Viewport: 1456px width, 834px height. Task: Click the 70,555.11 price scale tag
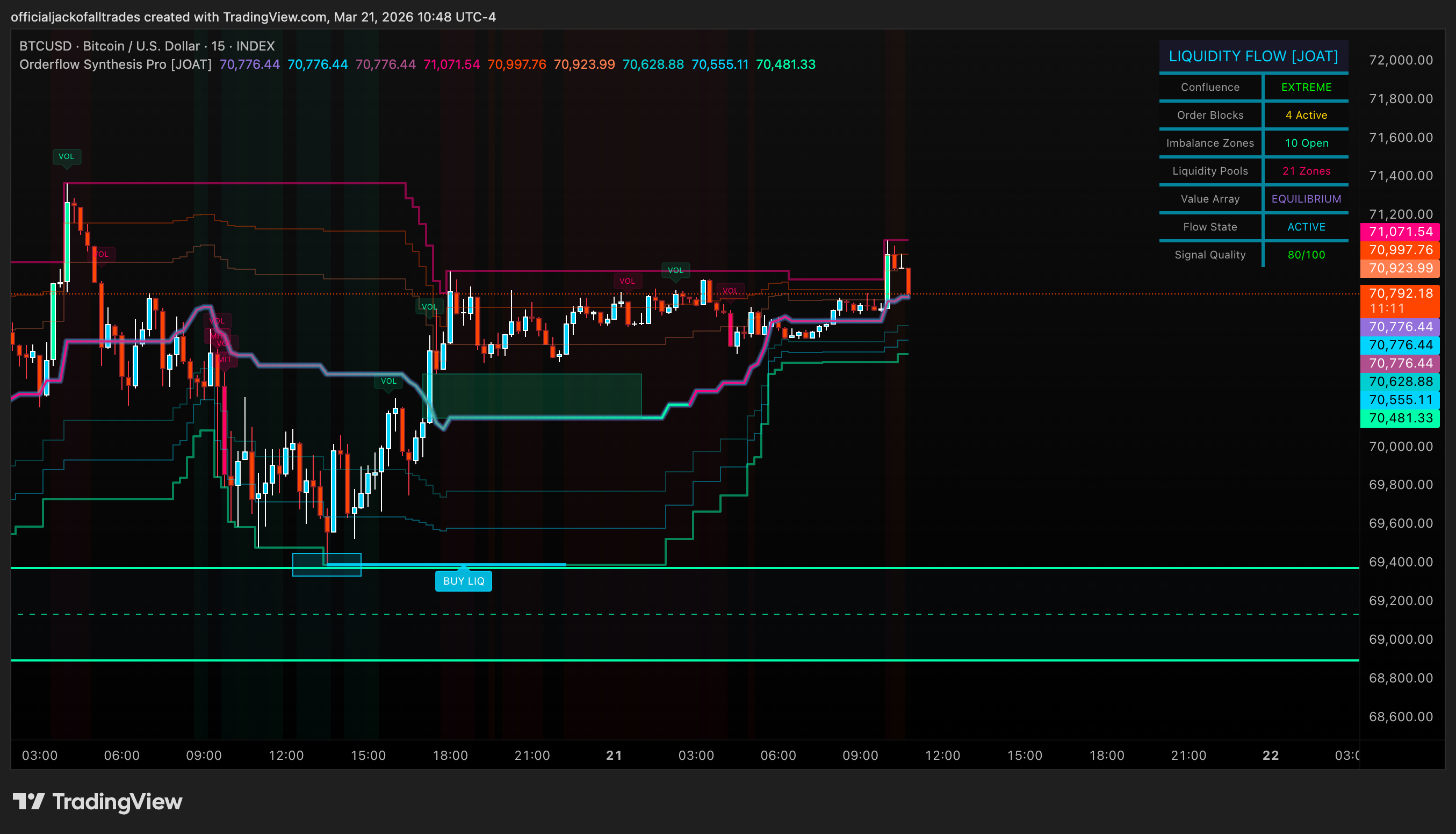click(1400, 400)
